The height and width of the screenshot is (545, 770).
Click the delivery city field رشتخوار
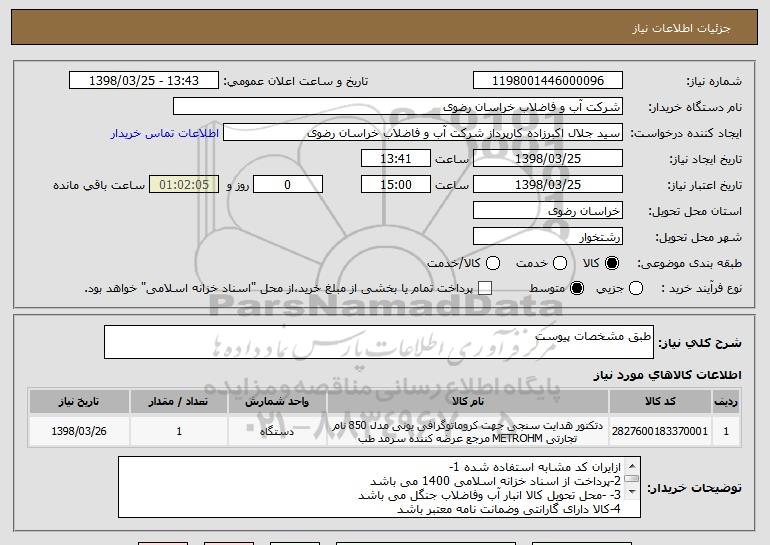[x=548, y=237]
